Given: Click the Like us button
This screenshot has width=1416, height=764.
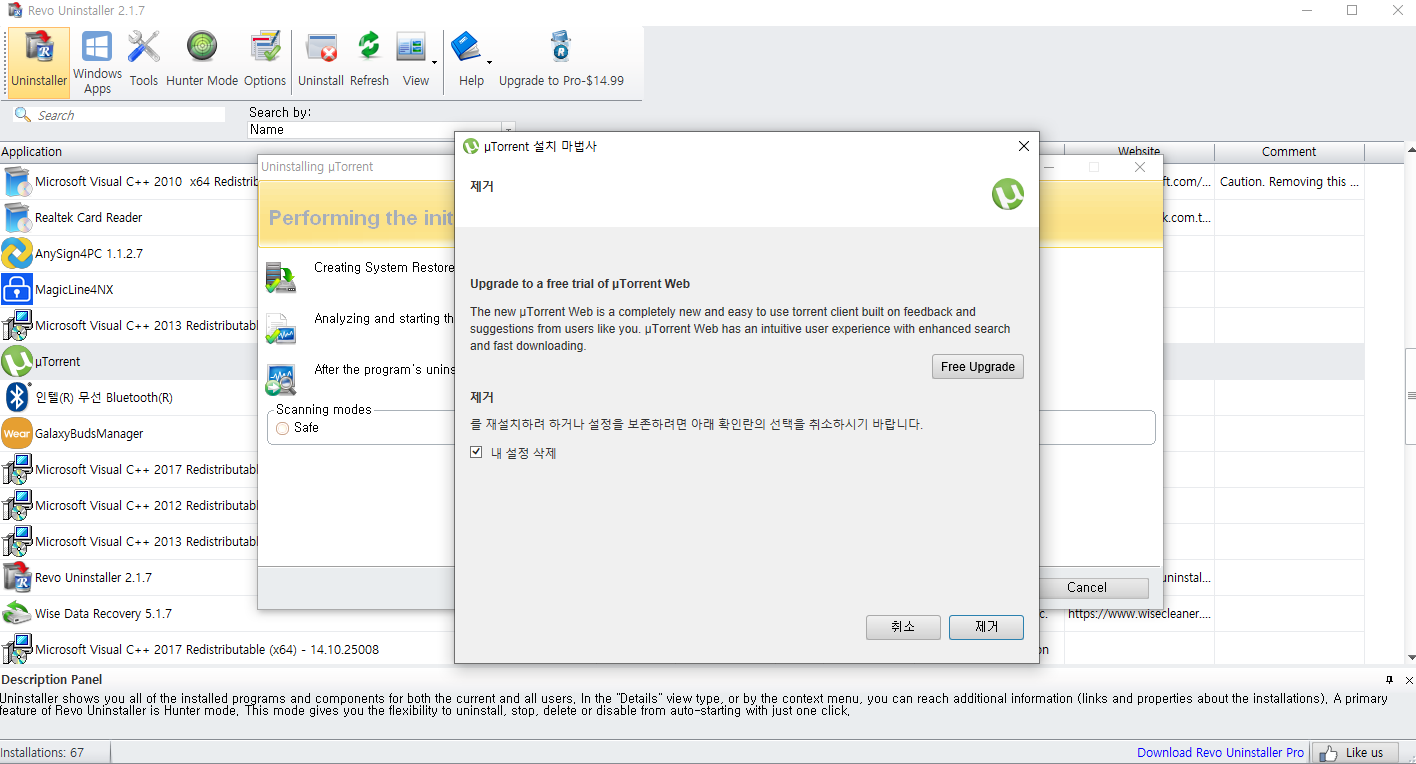Looking at the screenshot, I should coord(1355,752).
